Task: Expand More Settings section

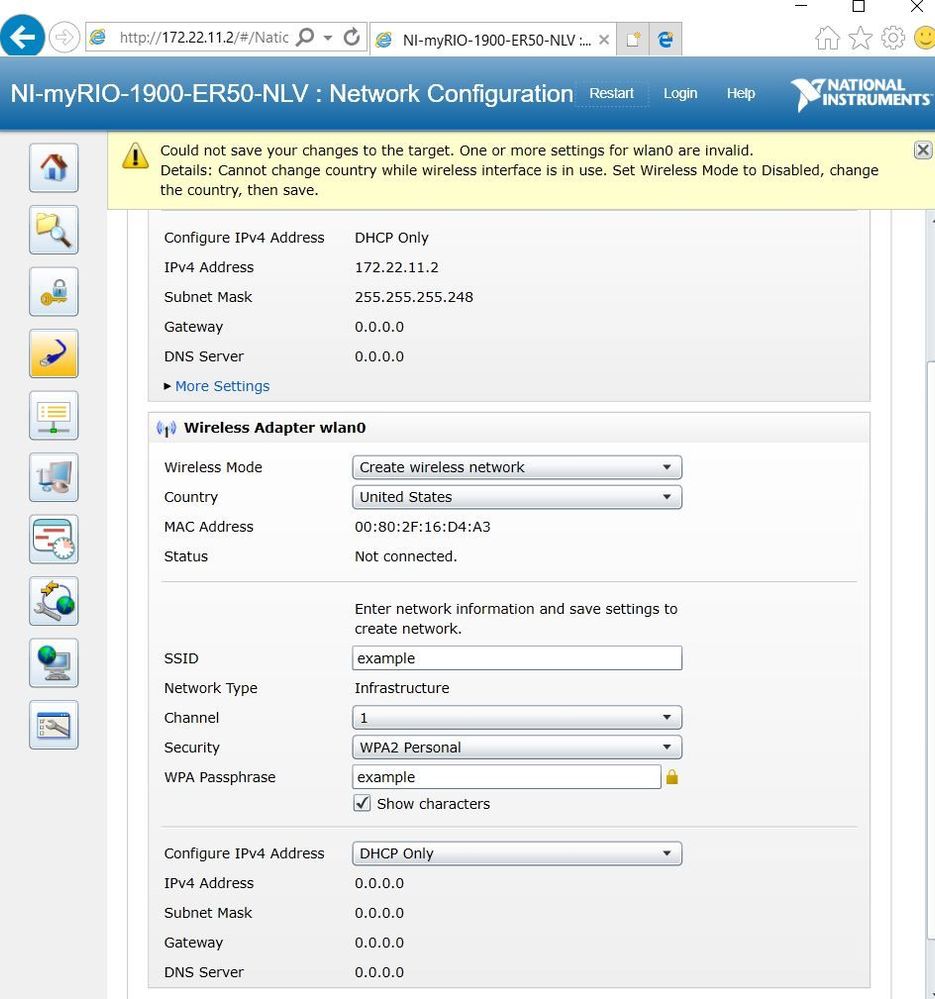Action: [222, 386]
